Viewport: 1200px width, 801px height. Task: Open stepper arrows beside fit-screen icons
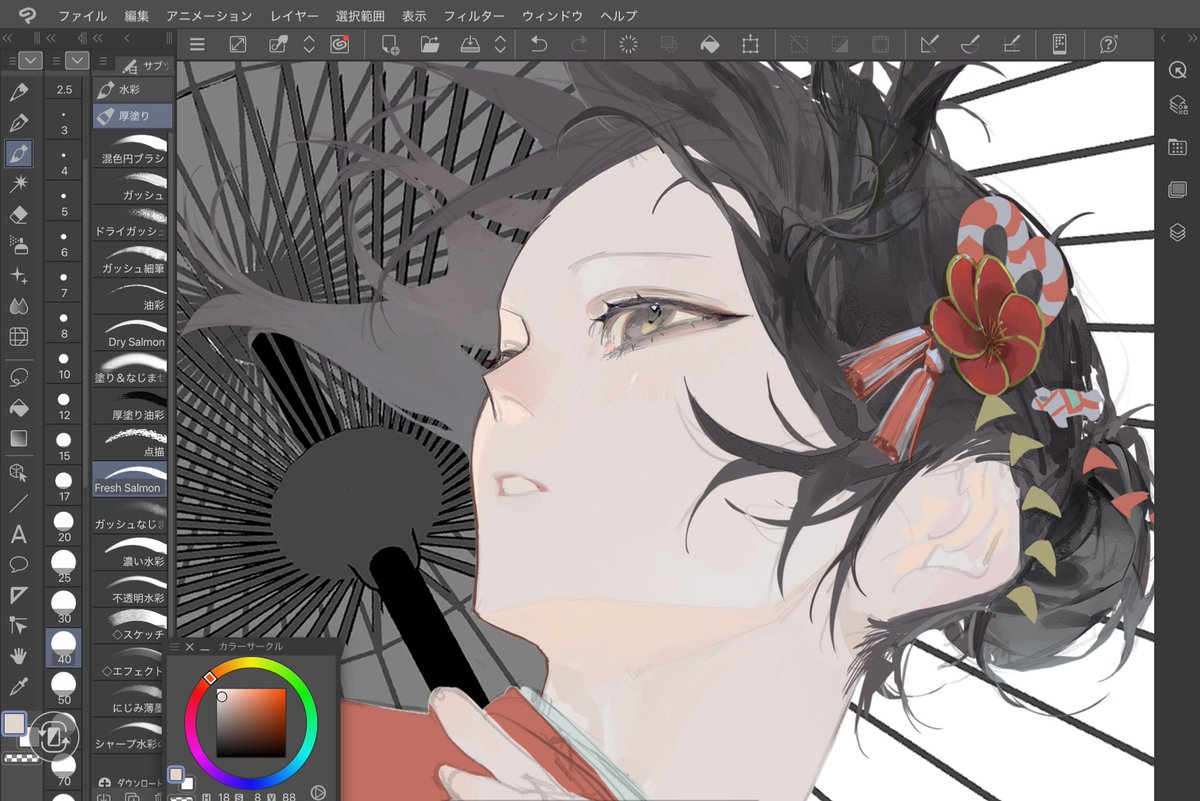pos(309,44)
